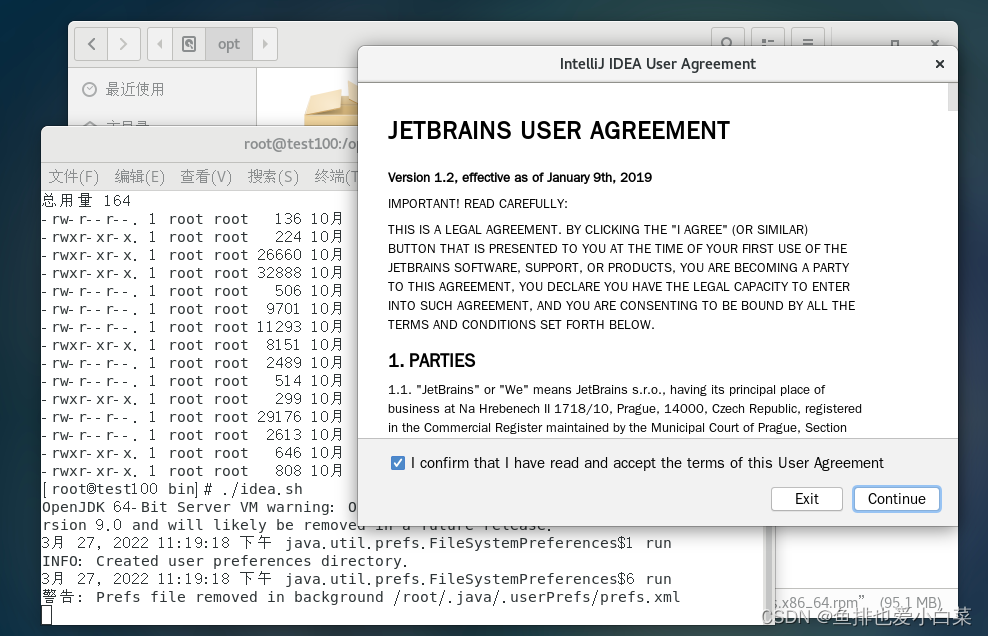The width and height of the screenshot is (988, 636).
Task: Go back in the file manager
Action: pos(91,44)
